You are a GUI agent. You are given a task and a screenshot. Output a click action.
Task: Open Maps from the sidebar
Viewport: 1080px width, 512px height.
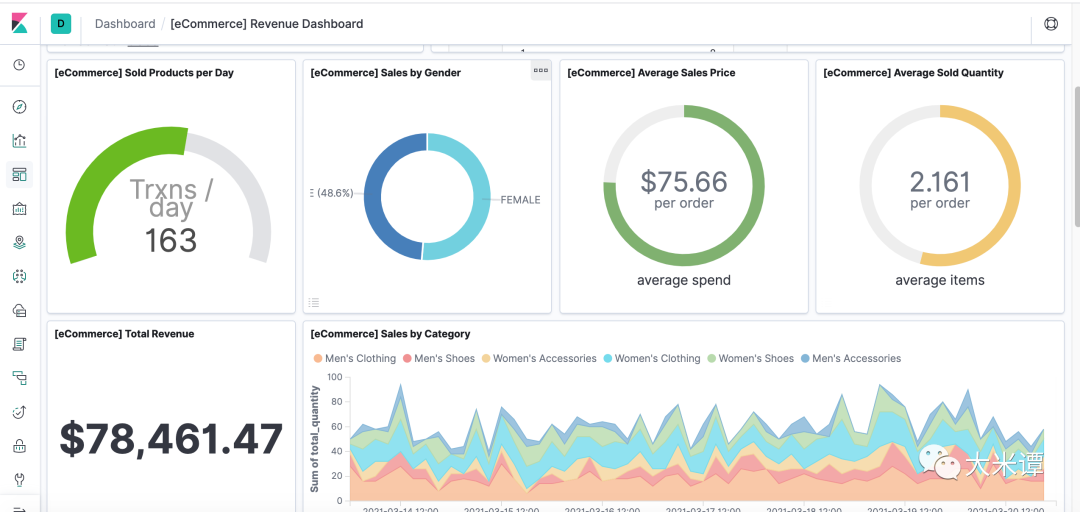coord(19,242)
